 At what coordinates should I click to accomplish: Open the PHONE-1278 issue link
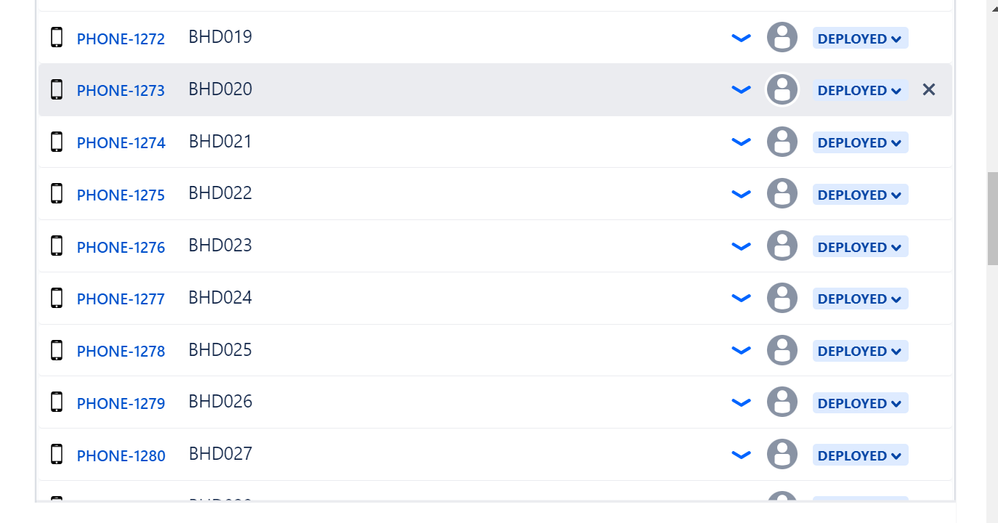tap(121, 351)
